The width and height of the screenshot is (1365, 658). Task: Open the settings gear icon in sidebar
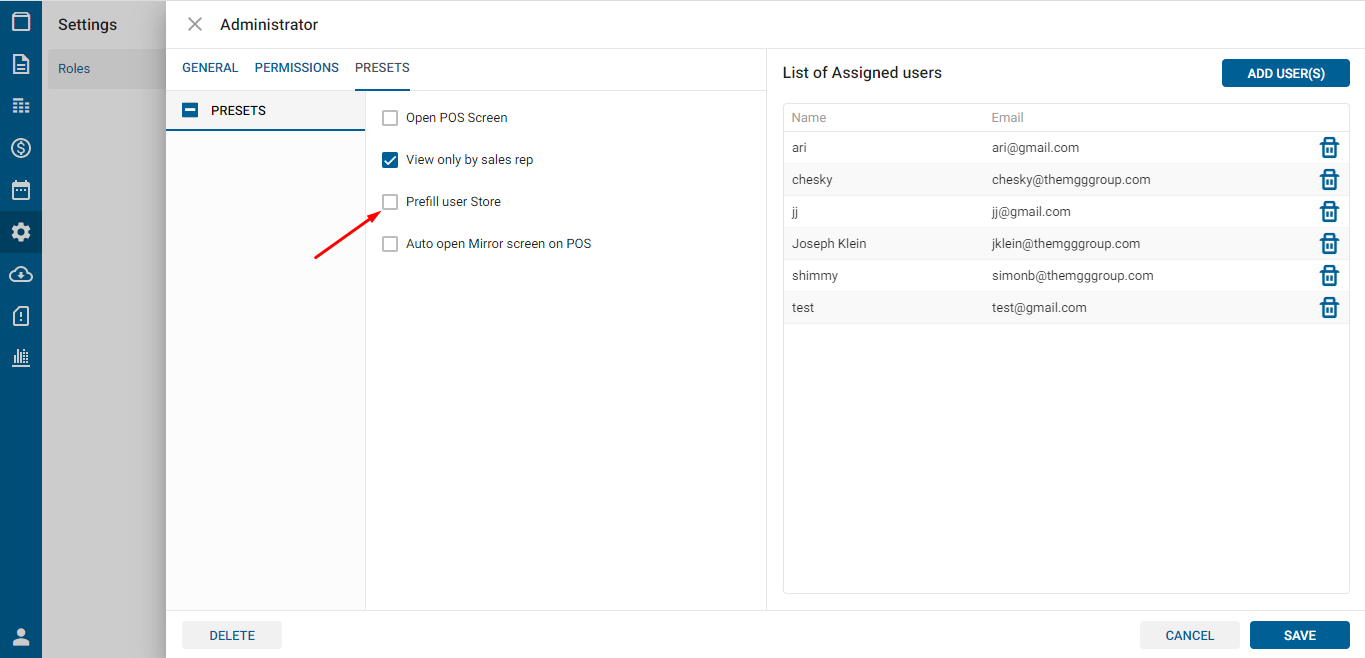pyautogui.click(x=21, y=232)
